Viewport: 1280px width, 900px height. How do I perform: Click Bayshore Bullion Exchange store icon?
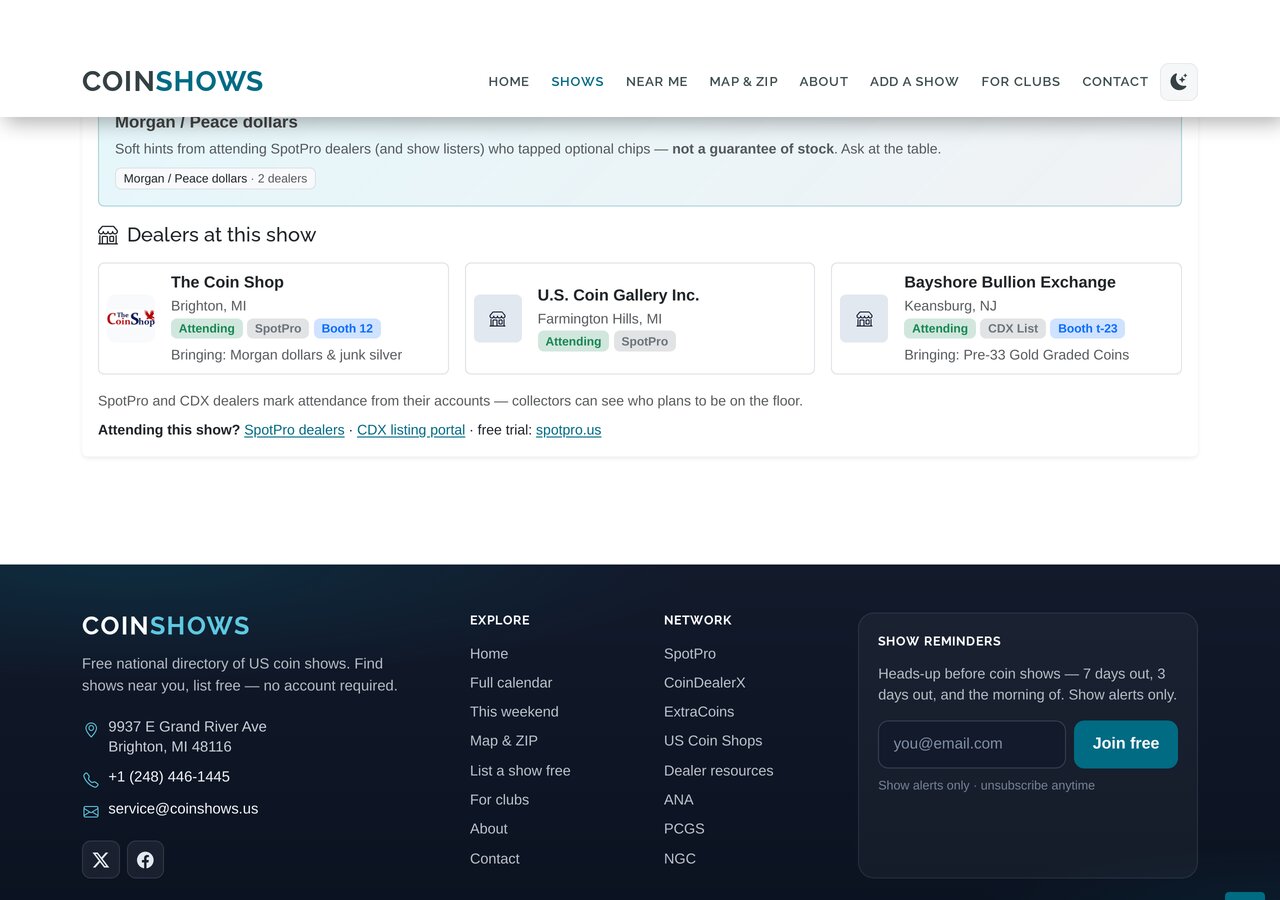click(x=864, y=319)
